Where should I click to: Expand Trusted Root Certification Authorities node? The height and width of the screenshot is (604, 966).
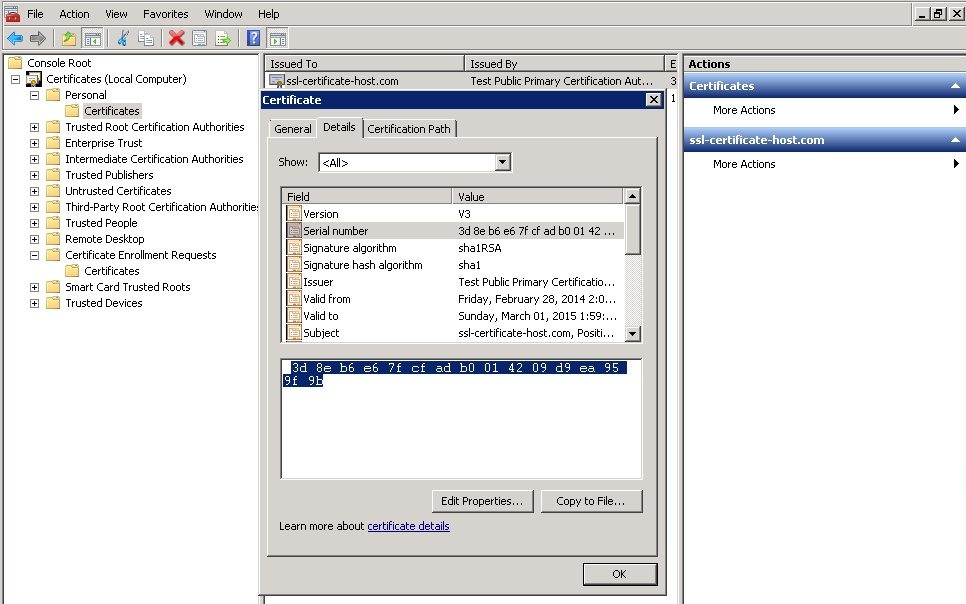click(x=35, y=127)
